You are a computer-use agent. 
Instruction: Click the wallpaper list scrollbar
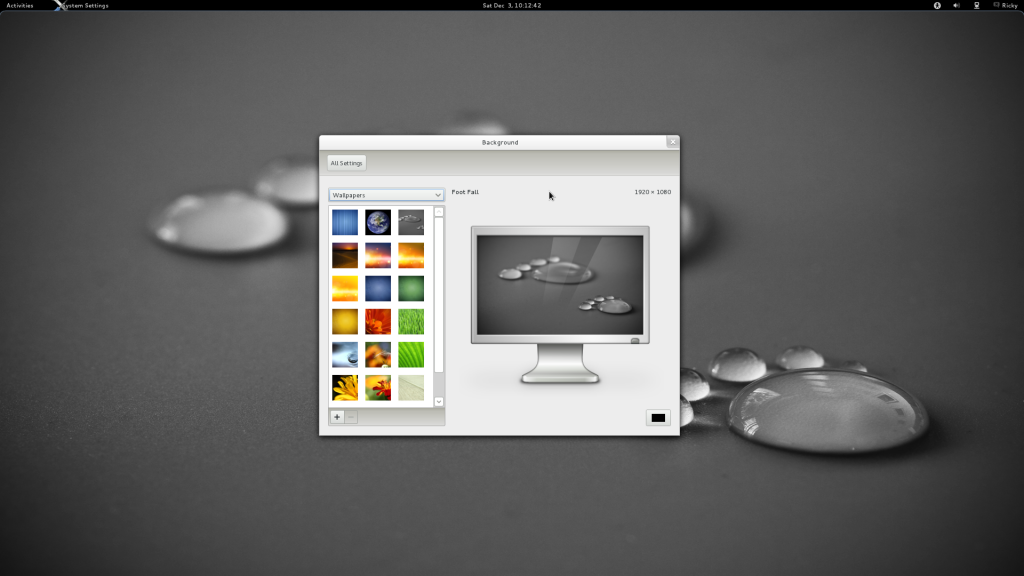pyautogui.click(x=439, y=300)
